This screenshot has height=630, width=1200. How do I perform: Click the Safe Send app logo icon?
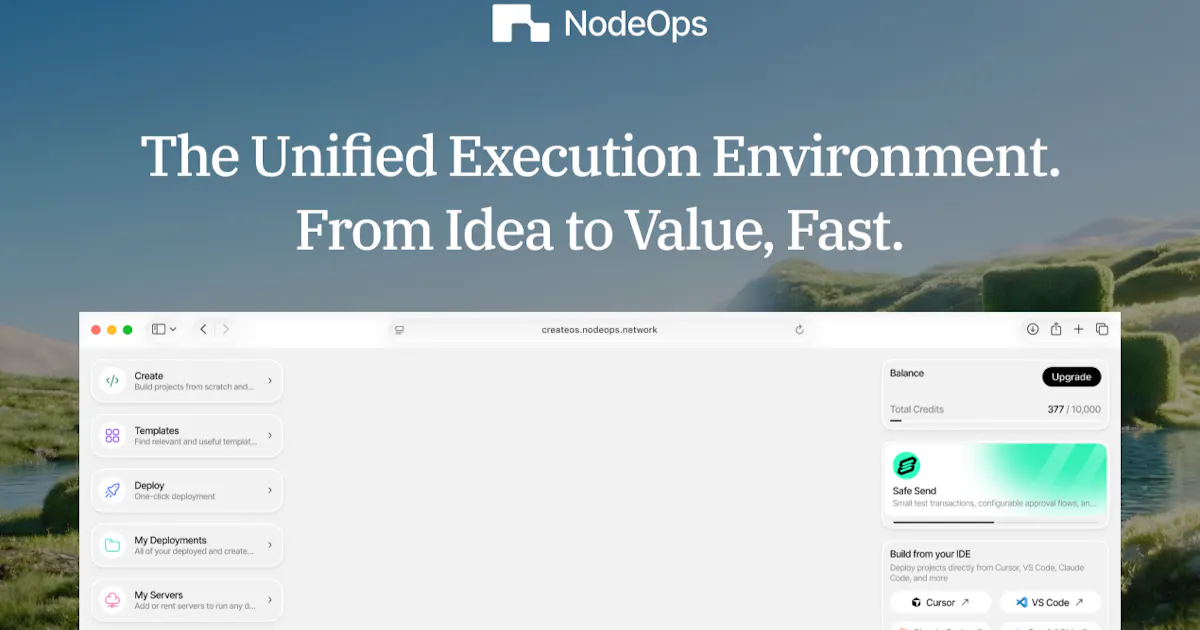point(906,465)
